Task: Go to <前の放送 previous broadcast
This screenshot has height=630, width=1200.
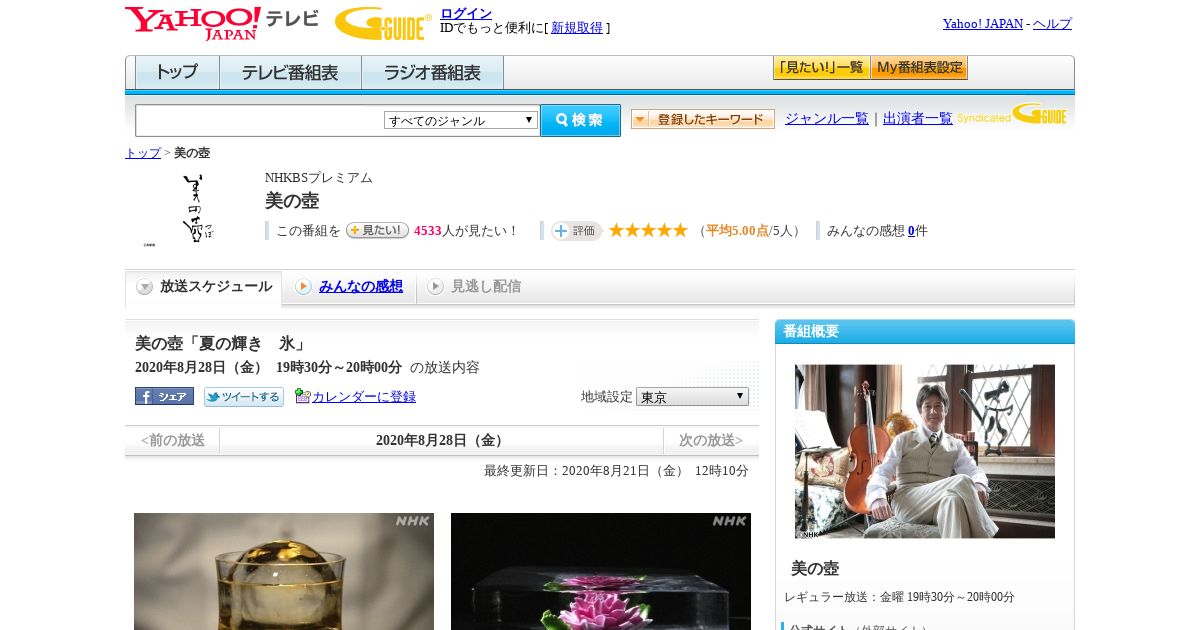Action: click(x=172, y=440)
